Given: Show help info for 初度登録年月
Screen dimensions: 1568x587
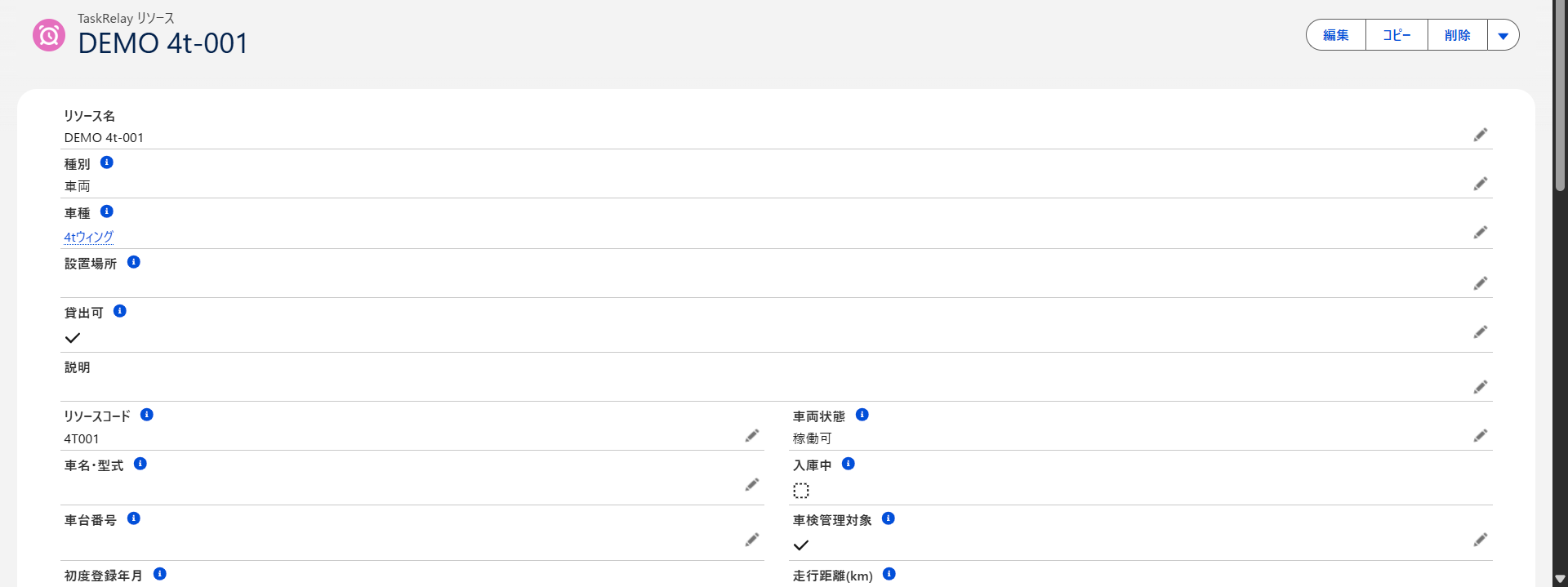Looking at the screenshot, I should (159, 574).
